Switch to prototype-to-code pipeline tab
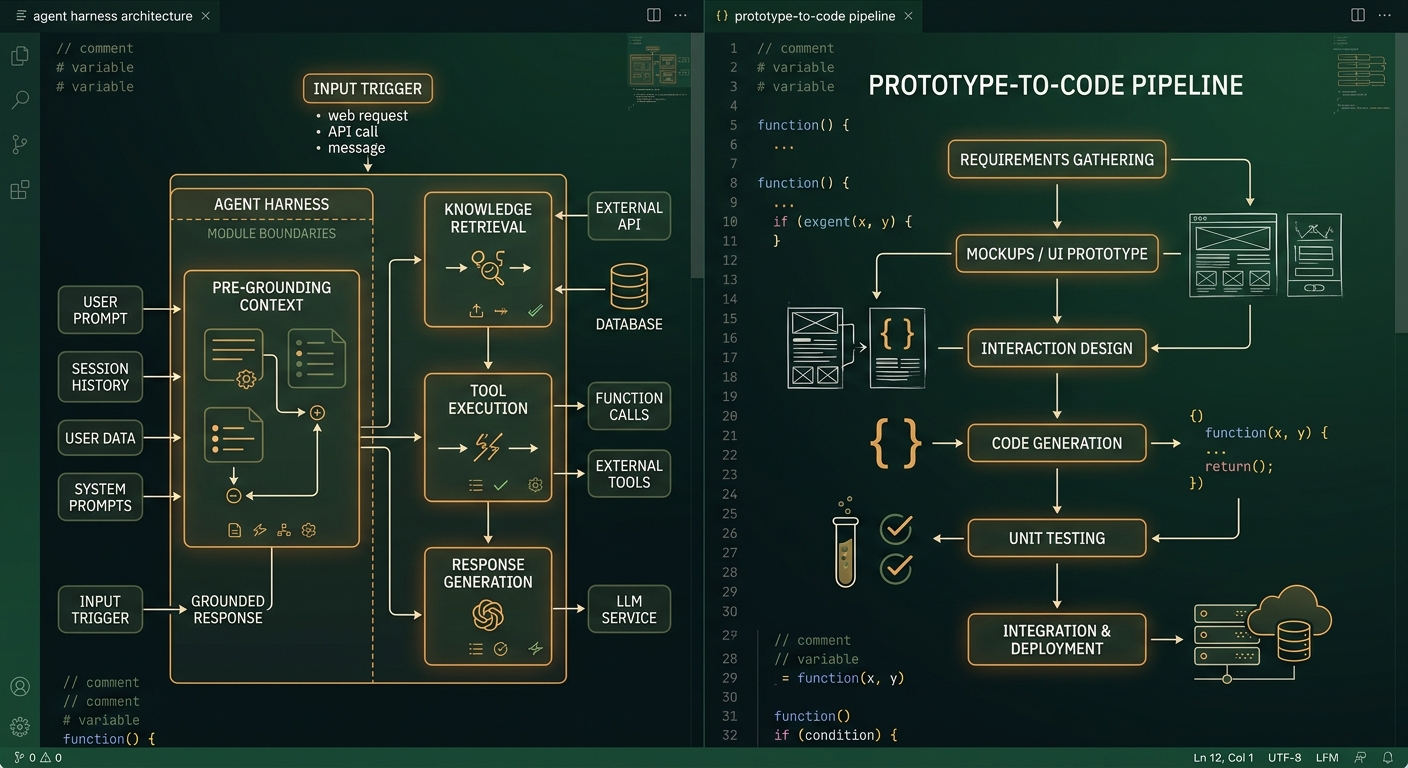The width and height of the screenshot is (1408, 768). pos(814,16)
